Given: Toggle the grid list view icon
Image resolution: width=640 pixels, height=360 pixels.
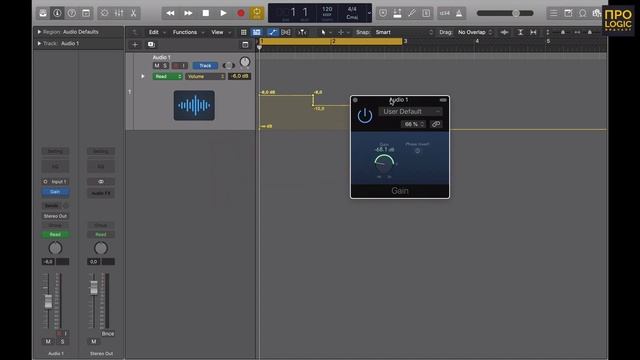Looking at the screenshot, I should (244, 32).
